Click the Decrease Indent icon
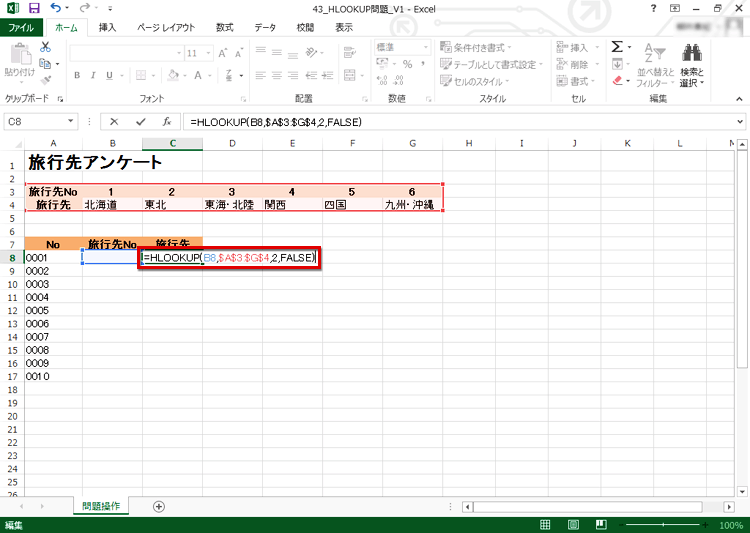Screen dimensions: 750x533 [311, 75]
